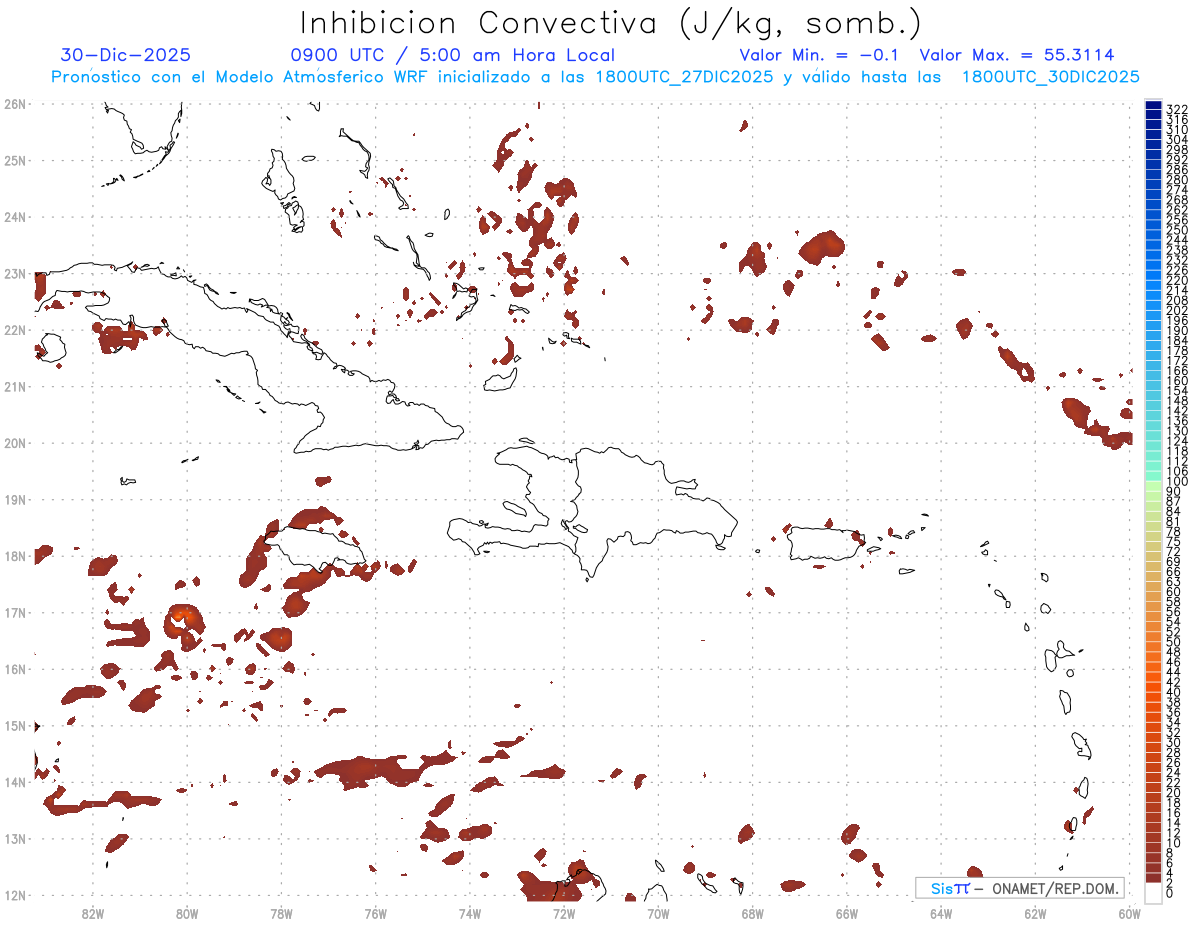Click the title 'Inhibicion Convectiva (J/kg, somb.)'

pos(610,24)
